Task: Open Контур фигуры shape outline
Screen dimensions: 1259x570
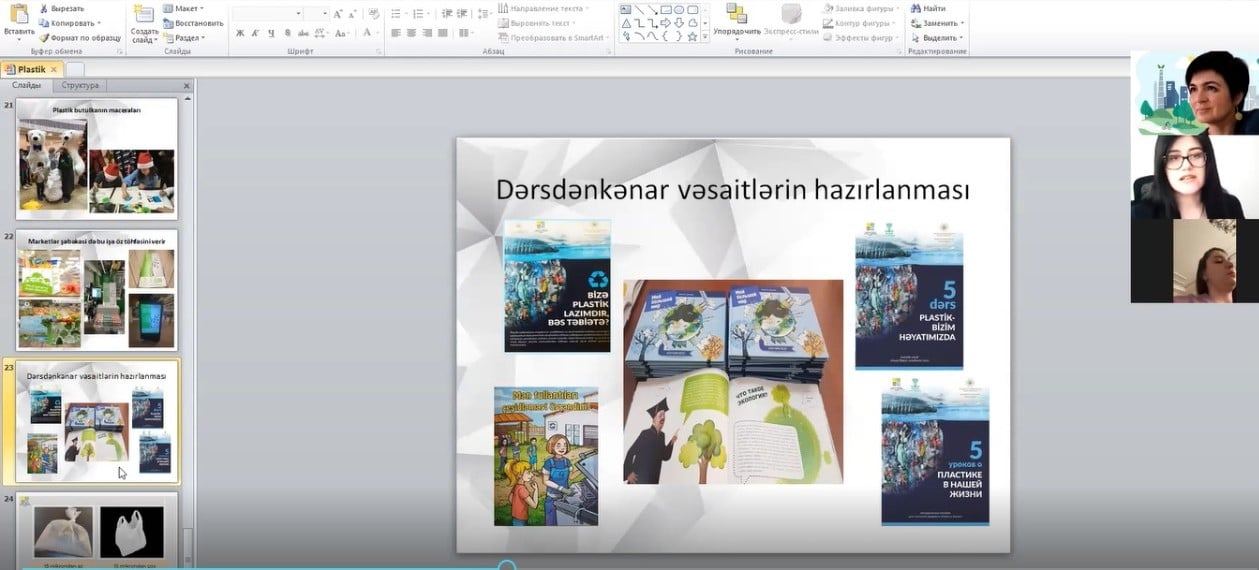Action: pos(858,22)
